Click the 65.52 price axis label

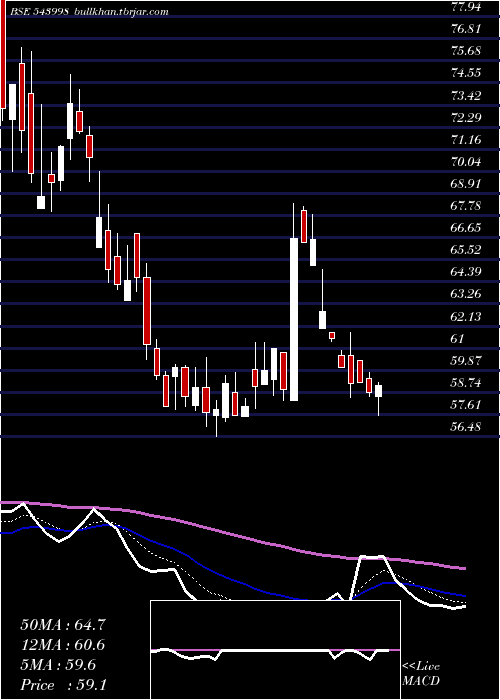tap(467, 250)
